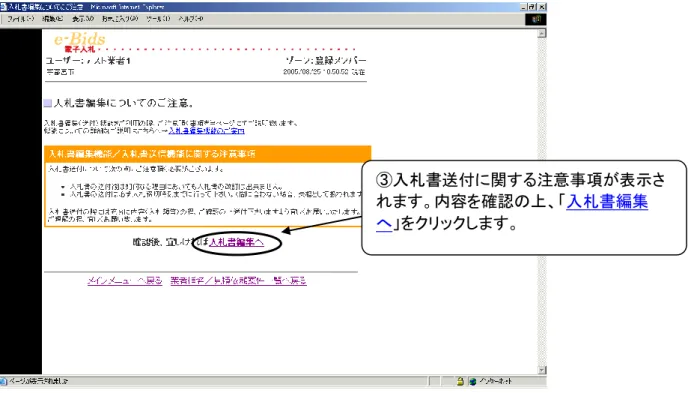Open the ツール (Tools) menu
Image resolution: width=691 pixels, height=393 pixels.
point(158,19)
